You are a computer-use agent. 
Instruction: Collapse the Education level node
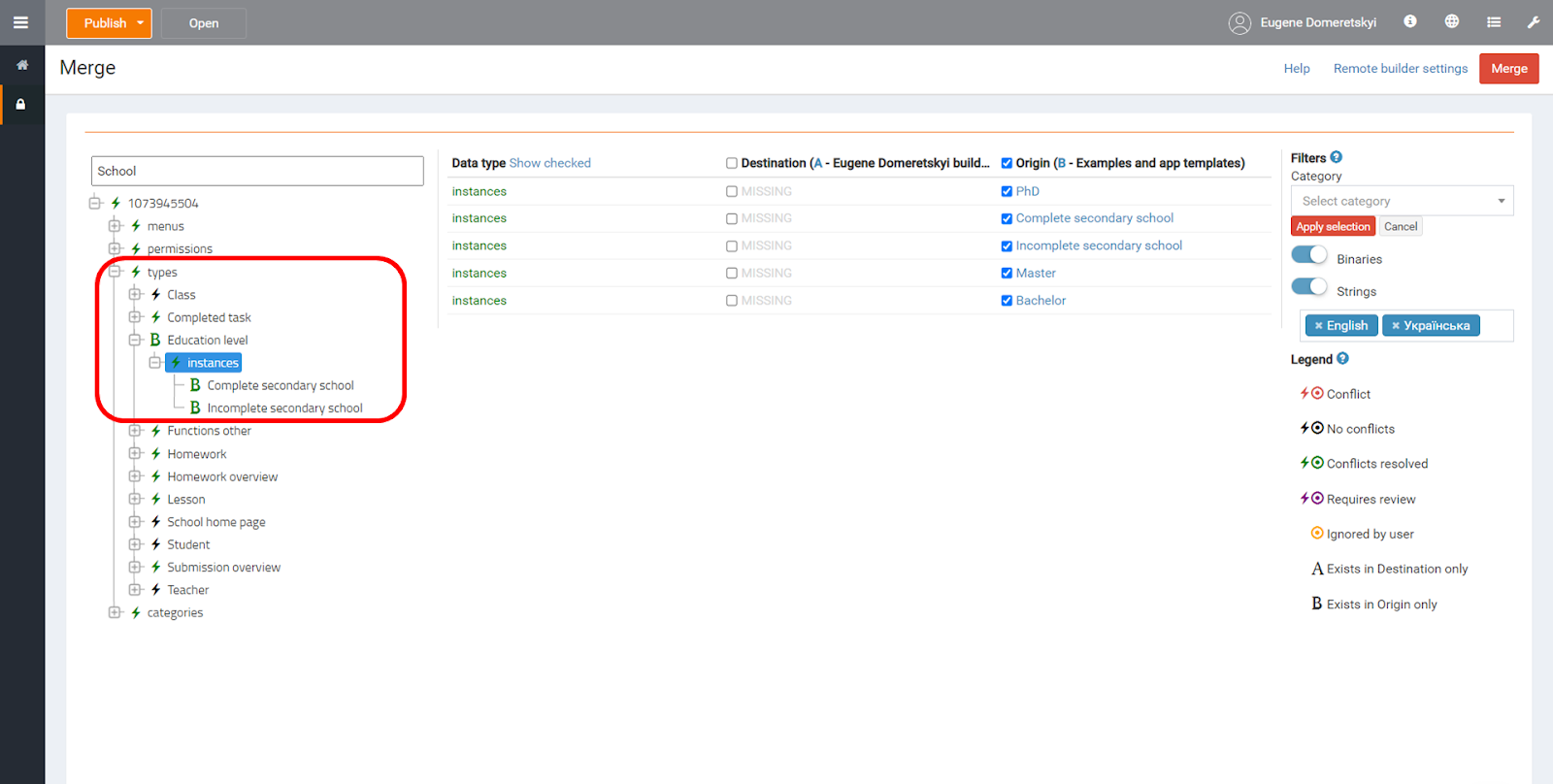click(x=135, y=340)
